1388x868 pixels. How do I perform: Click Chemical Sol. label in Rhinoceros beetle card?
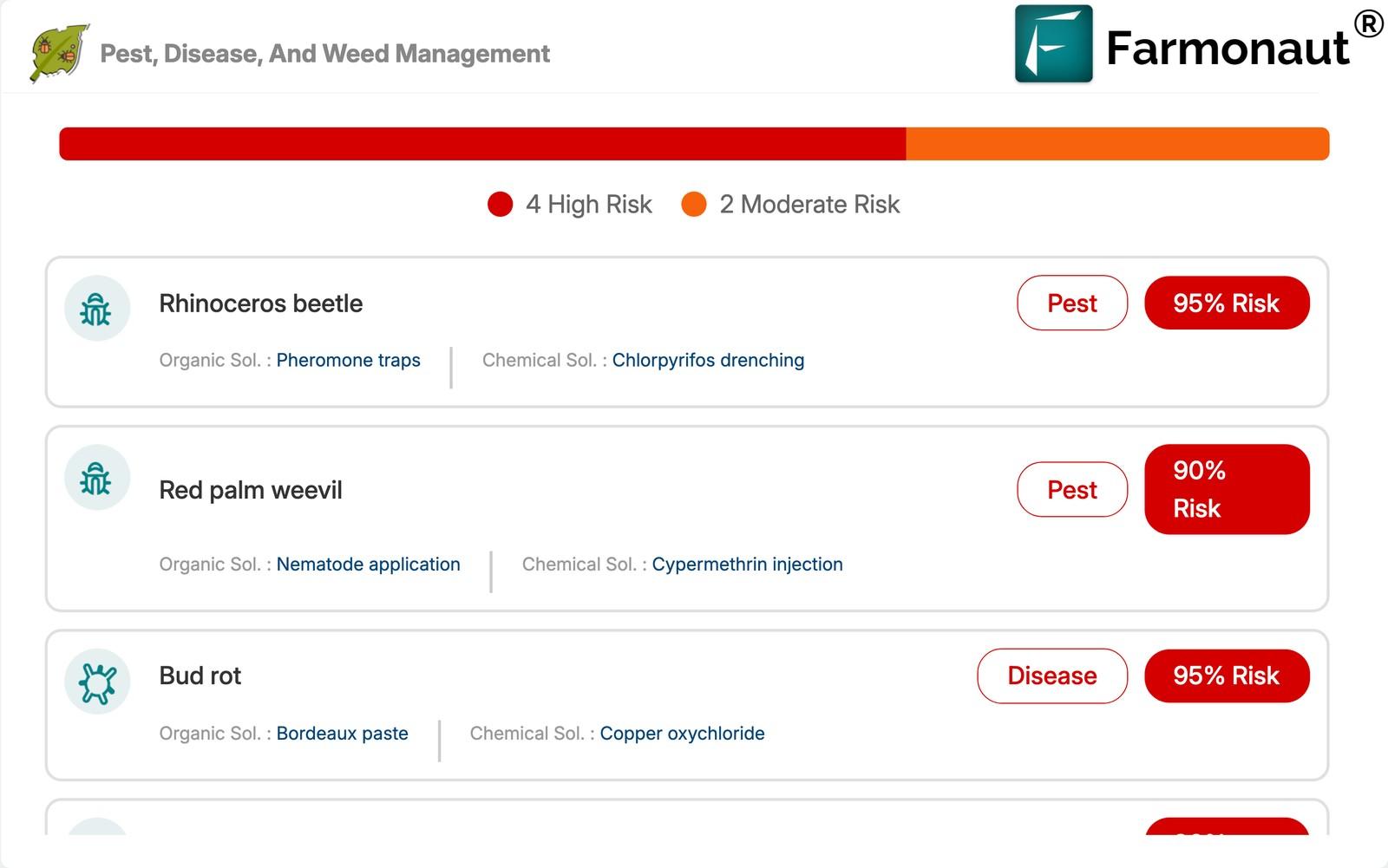545,360
